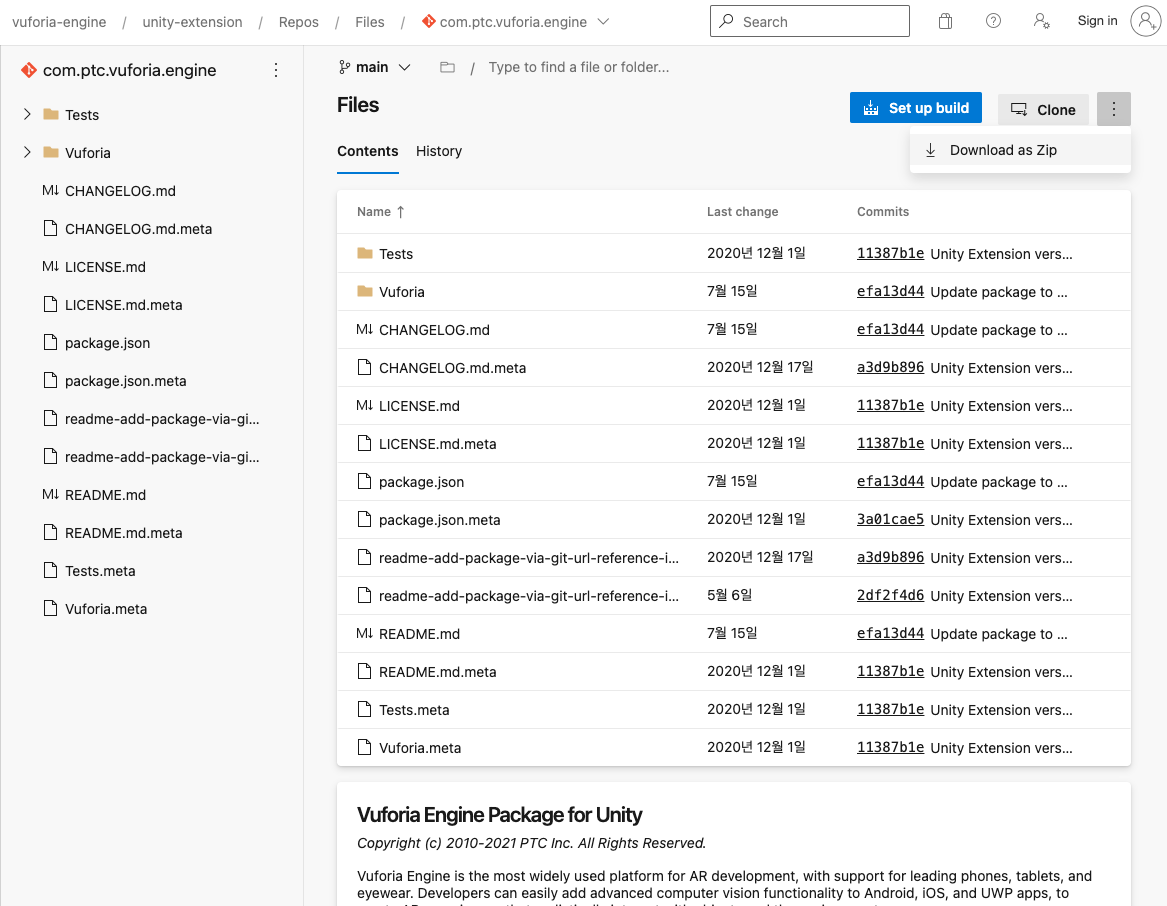Click the Tests folder icon in file table
1167x906 pixels.
pyautogui.click(x=365, y=253)
